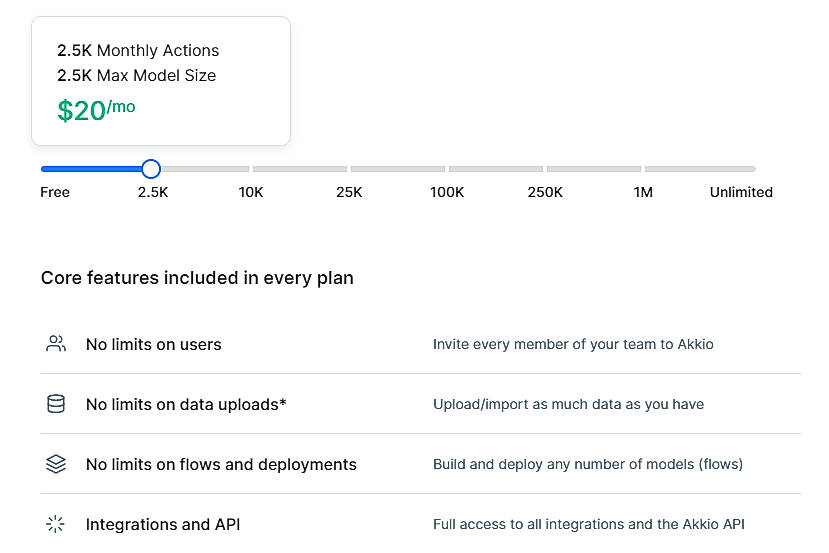This screenshot has height=553, width=829.
Task: Click the $20/mo price in the tooltip
Action: pos(96,110)
